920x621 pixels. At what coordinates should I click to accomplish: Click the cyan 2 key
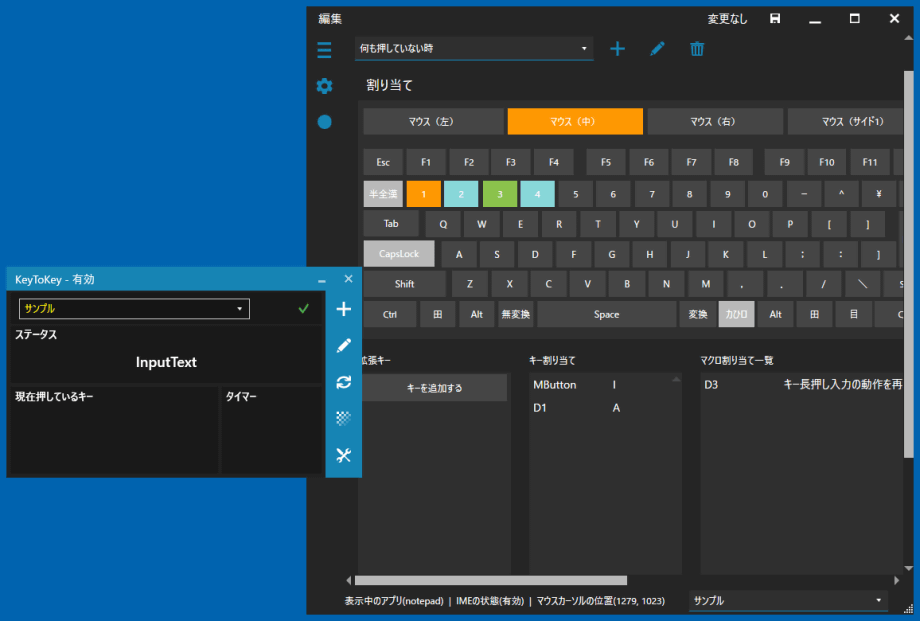(x=461, y=194)
